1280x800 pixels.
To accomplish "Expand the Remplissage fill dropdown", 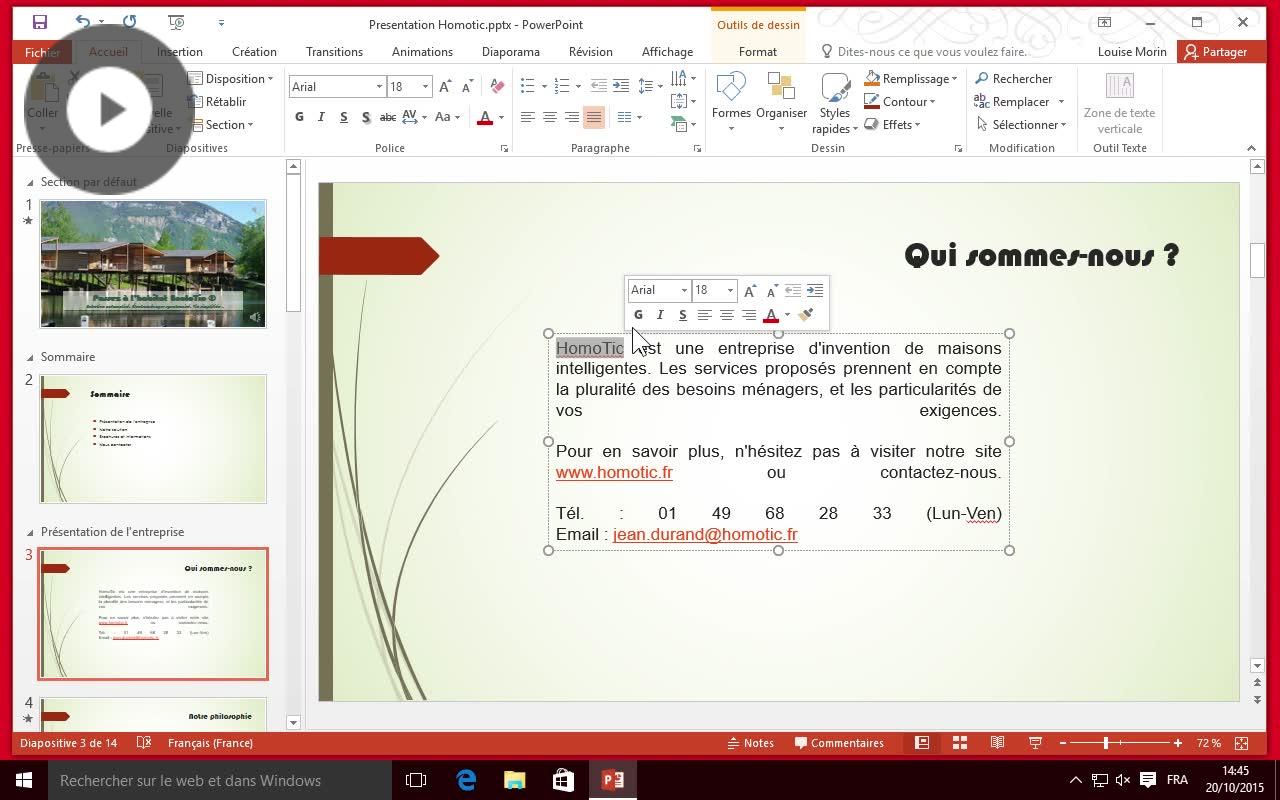I will tap(954, 79).
